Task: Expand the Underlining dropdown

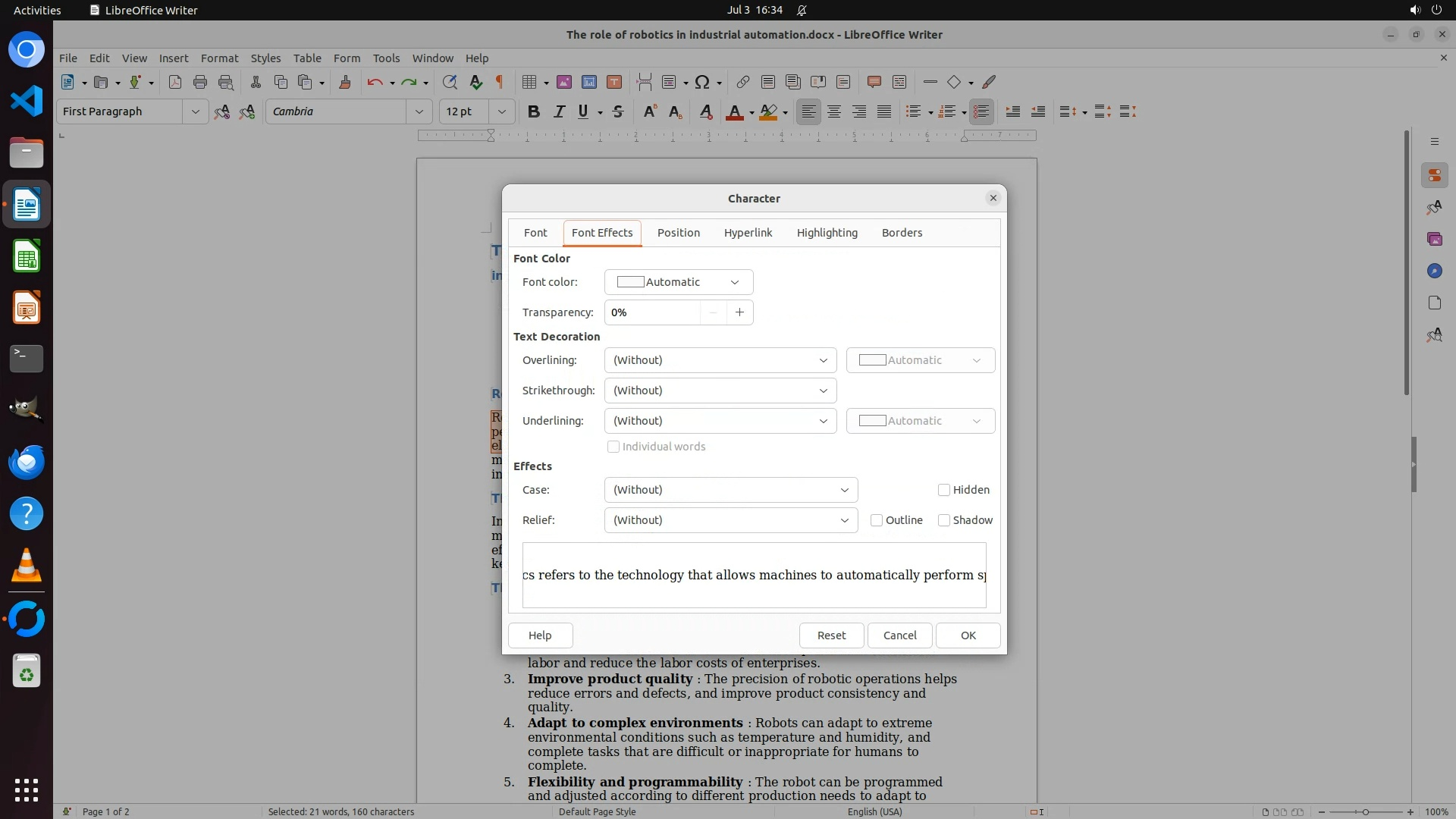Action: [720, 421]
